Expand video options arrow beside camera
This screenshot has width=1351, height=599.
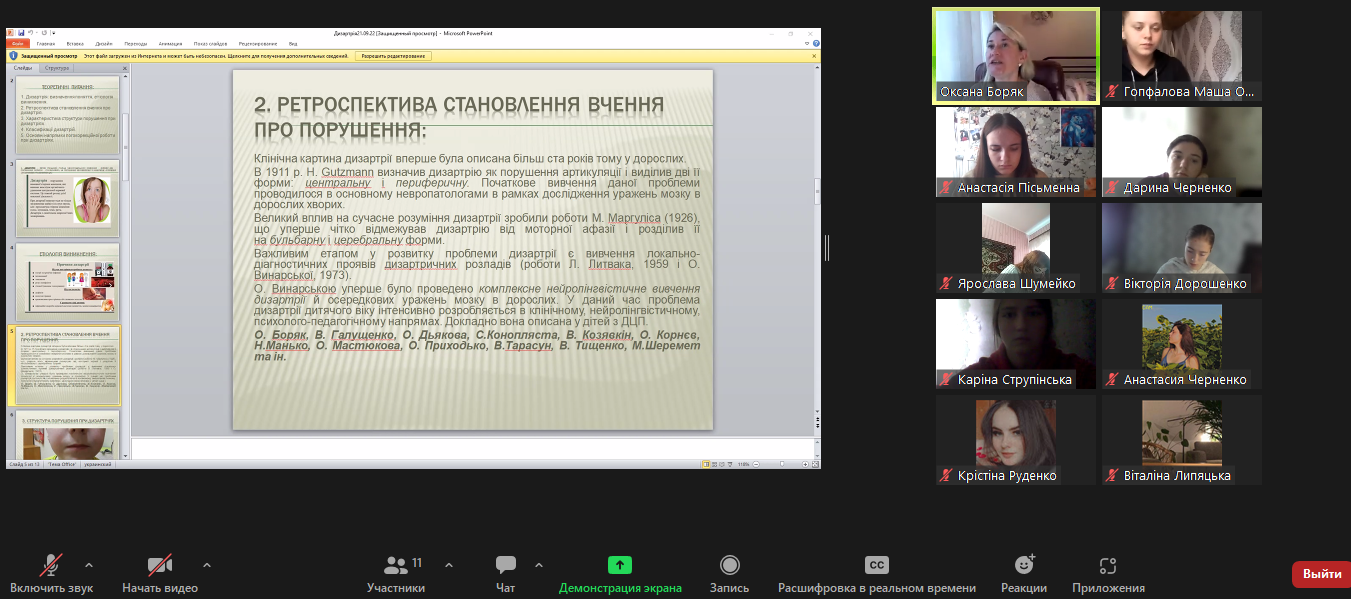(x=207, y=564)
